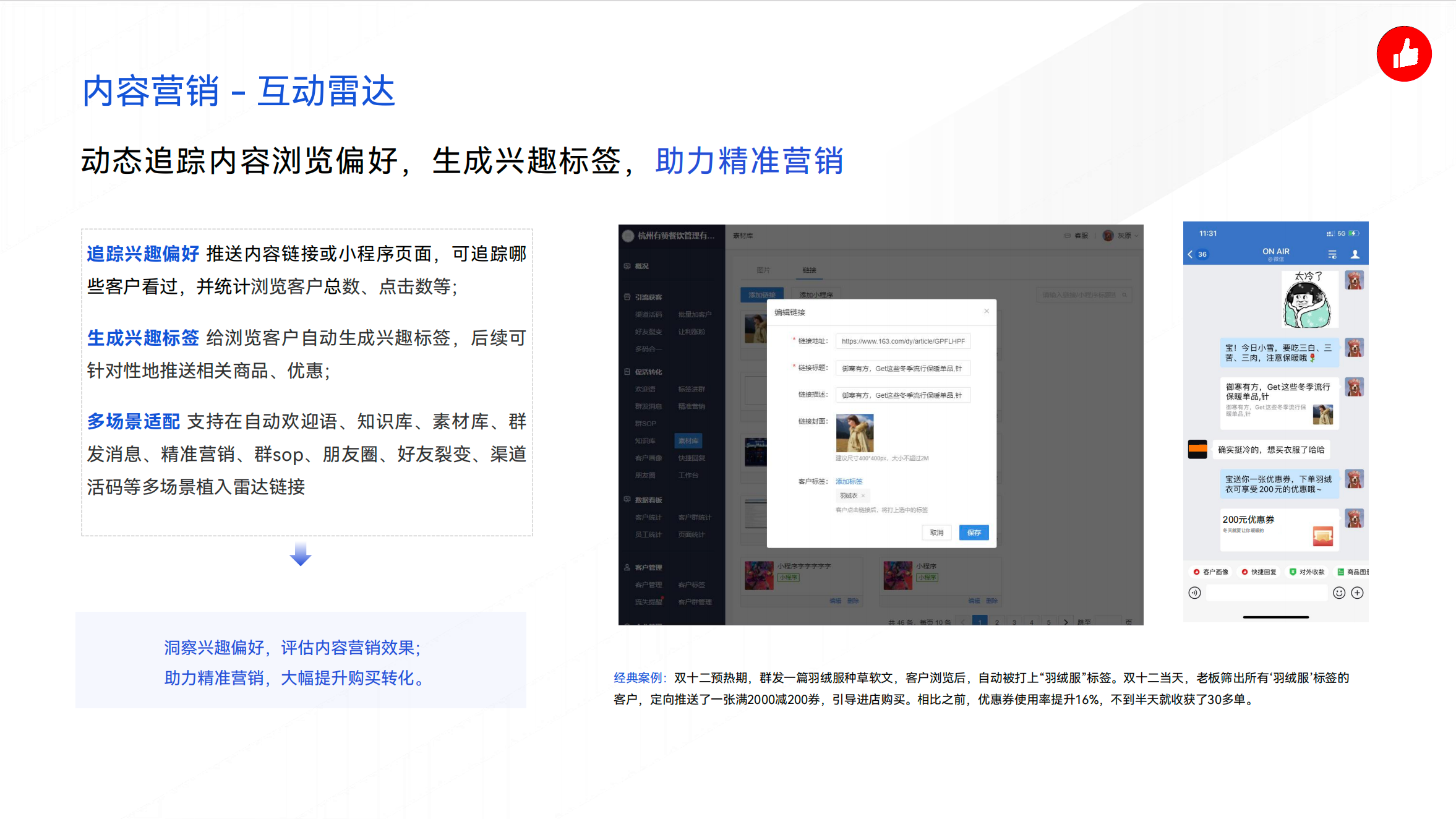Open the emoji smiley picker
This screenshot has height=819, width=1456.
(1338, 593)
